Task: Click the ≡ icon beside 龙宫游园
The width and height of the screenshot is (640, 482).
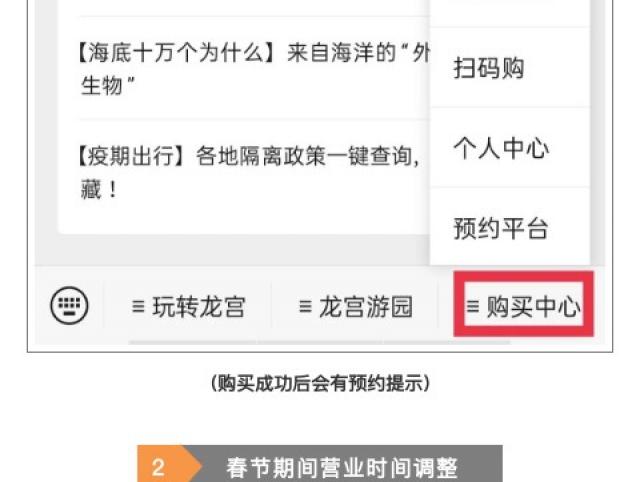Action: 305,306
